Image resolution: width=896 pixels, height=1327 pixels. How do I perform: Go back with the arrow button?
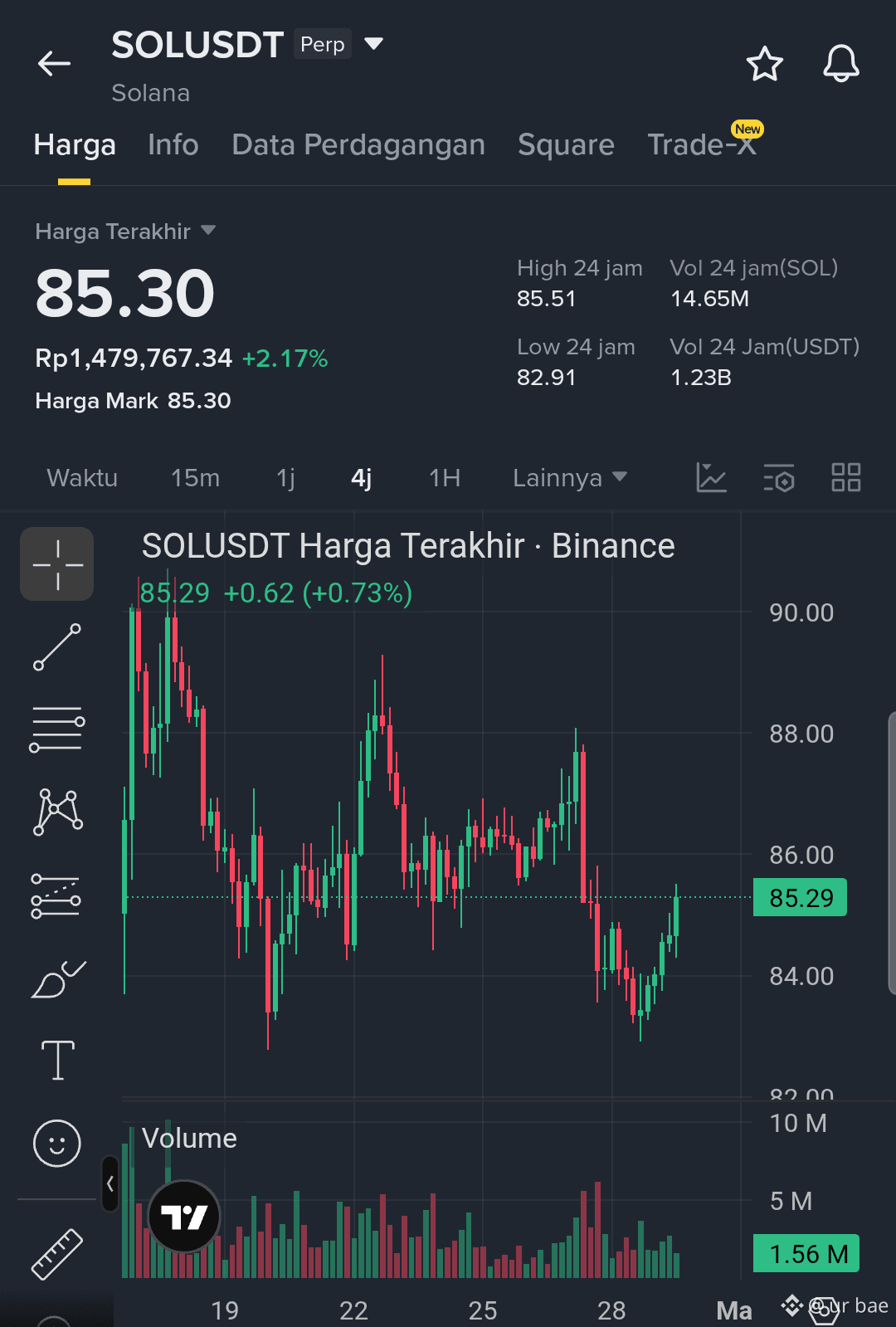55,64
